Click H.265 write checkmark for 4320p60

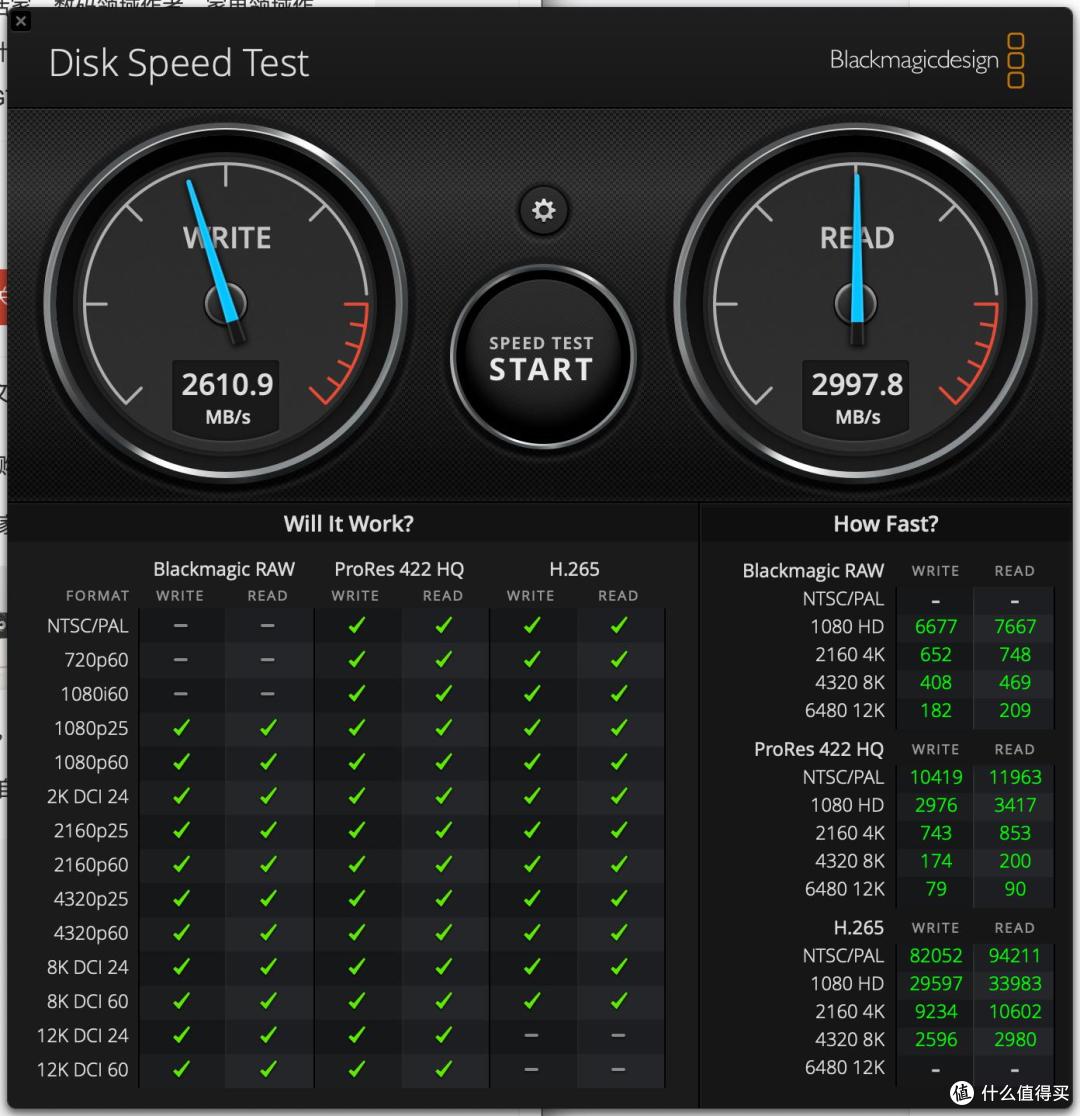(x=531, y=932)
